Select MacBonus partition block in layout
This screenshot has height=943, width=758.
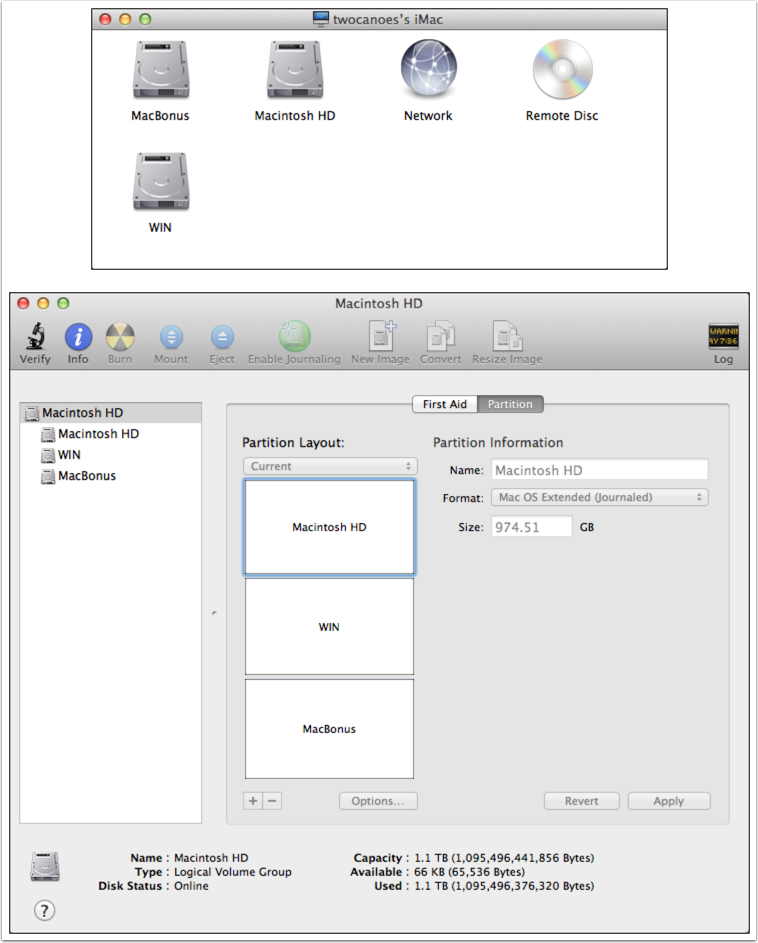point(330,729)
